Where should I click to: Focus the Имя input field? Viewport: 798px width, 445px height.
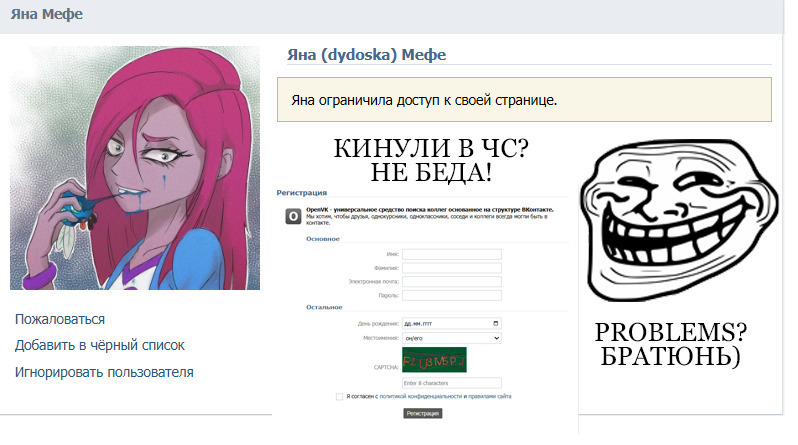pos(451,254)
